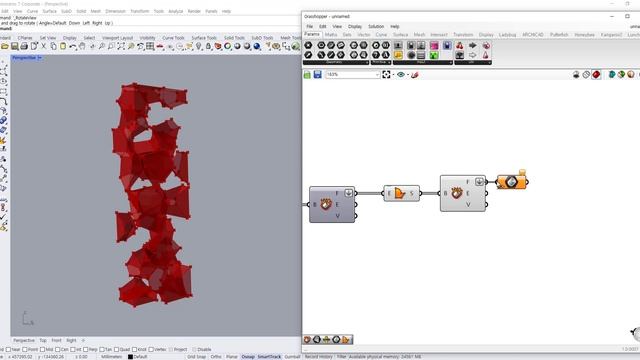Click the Cut scissors icon in Rhino toolbar

coord(44,47)
